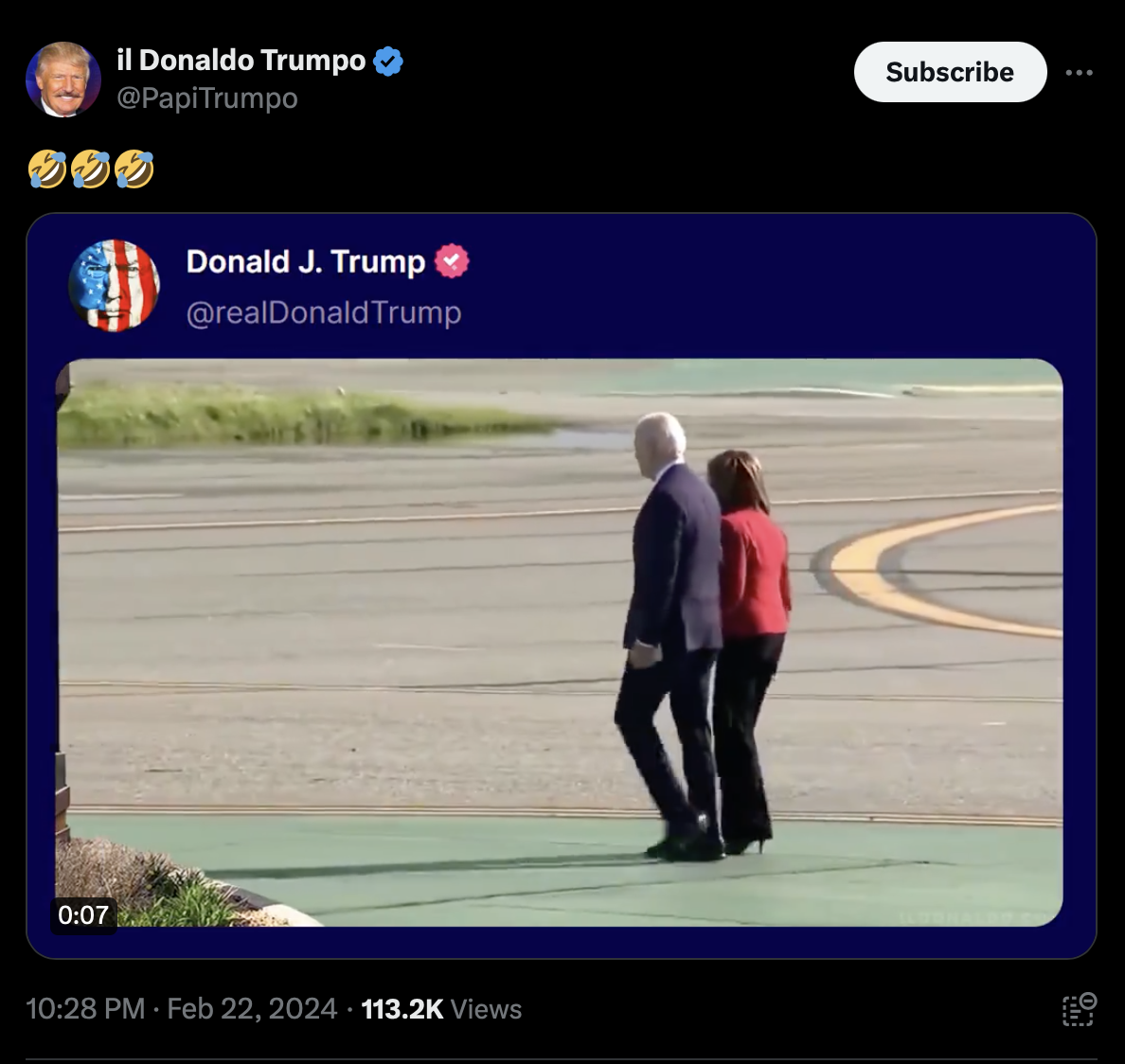Click the il Donaldo Trumpo display name
This screenshot has height=1064, width=1125.
241,61
